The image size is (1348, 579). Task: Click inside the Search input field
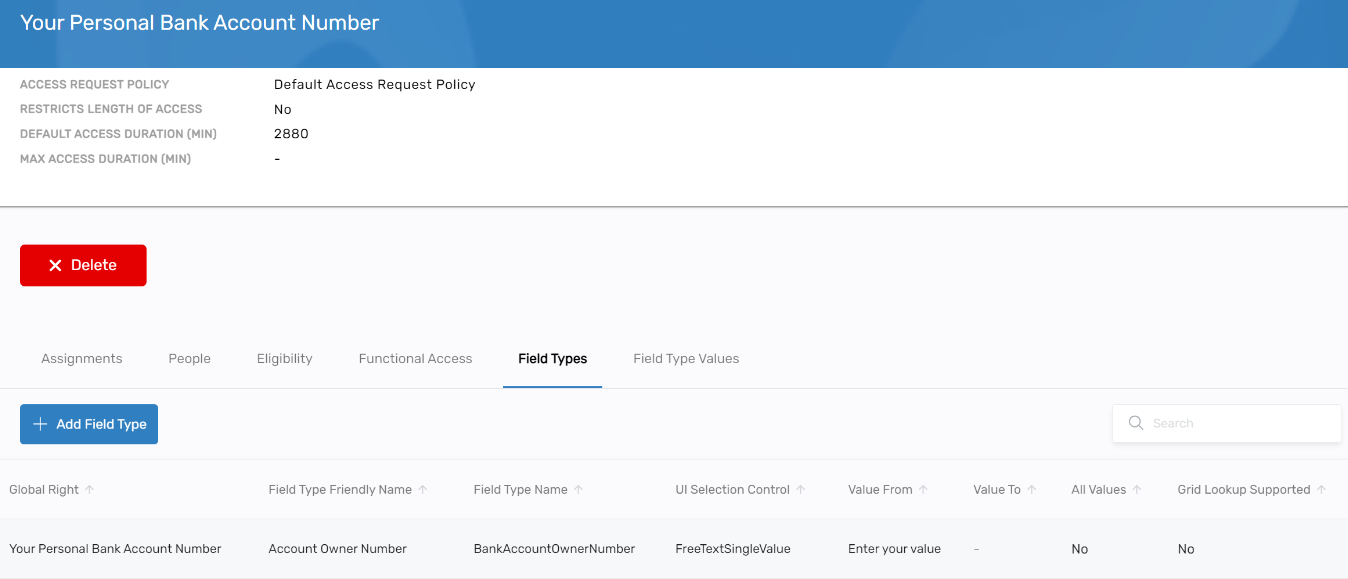click(x=1230, y=422)
